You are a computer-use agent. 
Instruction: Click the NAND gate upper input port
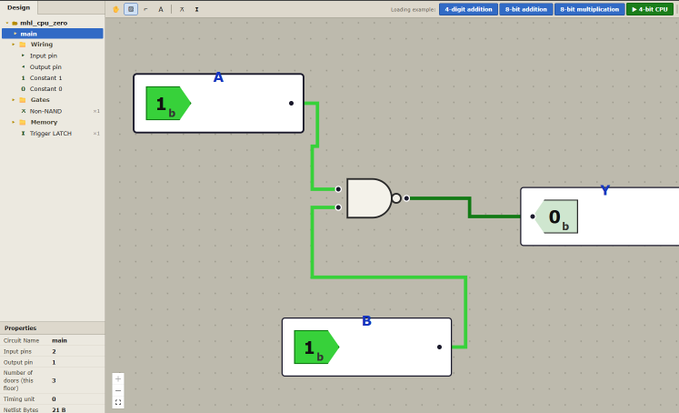(x=338, y=189)
